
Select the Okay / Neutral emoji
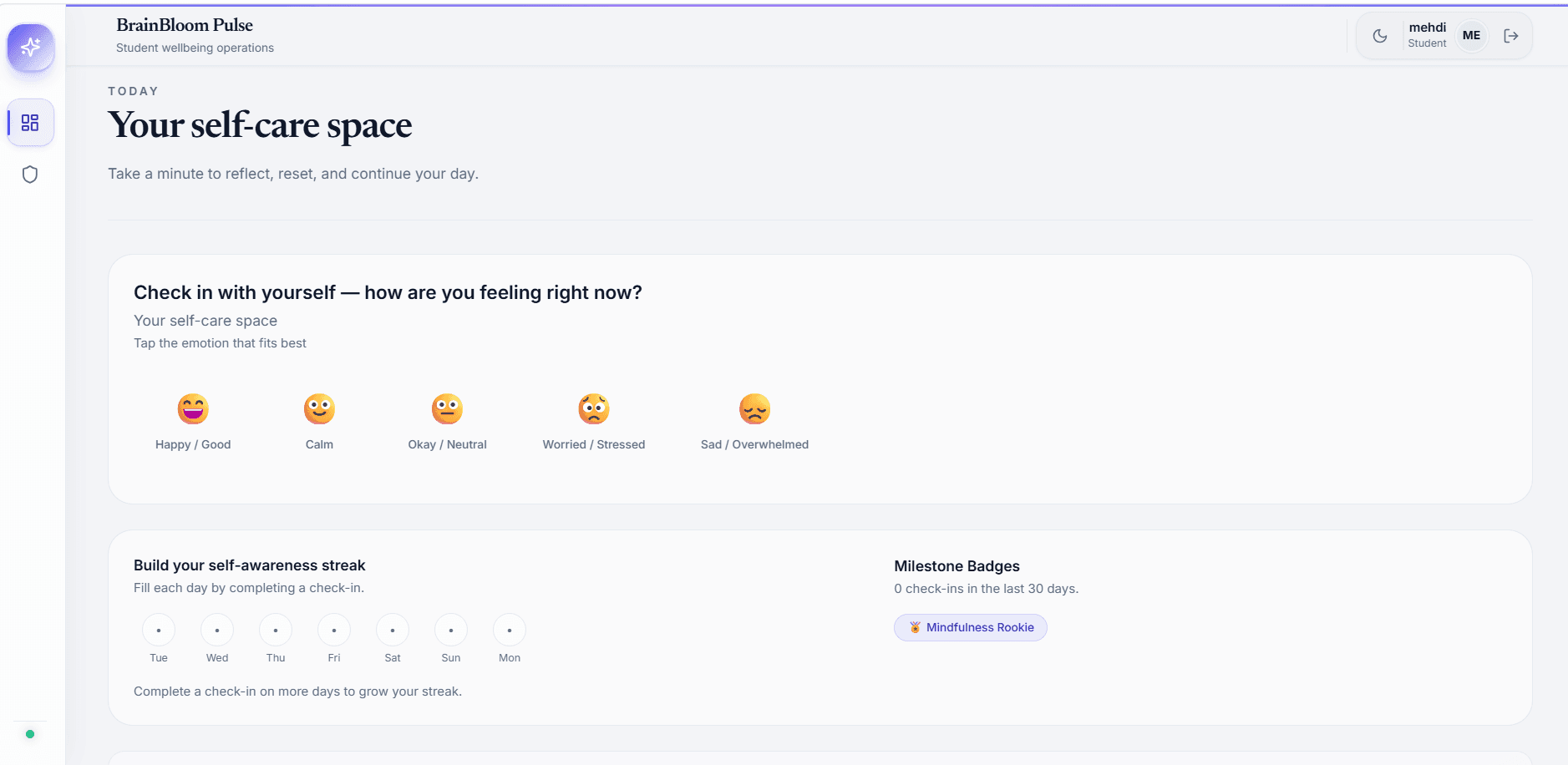point(447,409)
